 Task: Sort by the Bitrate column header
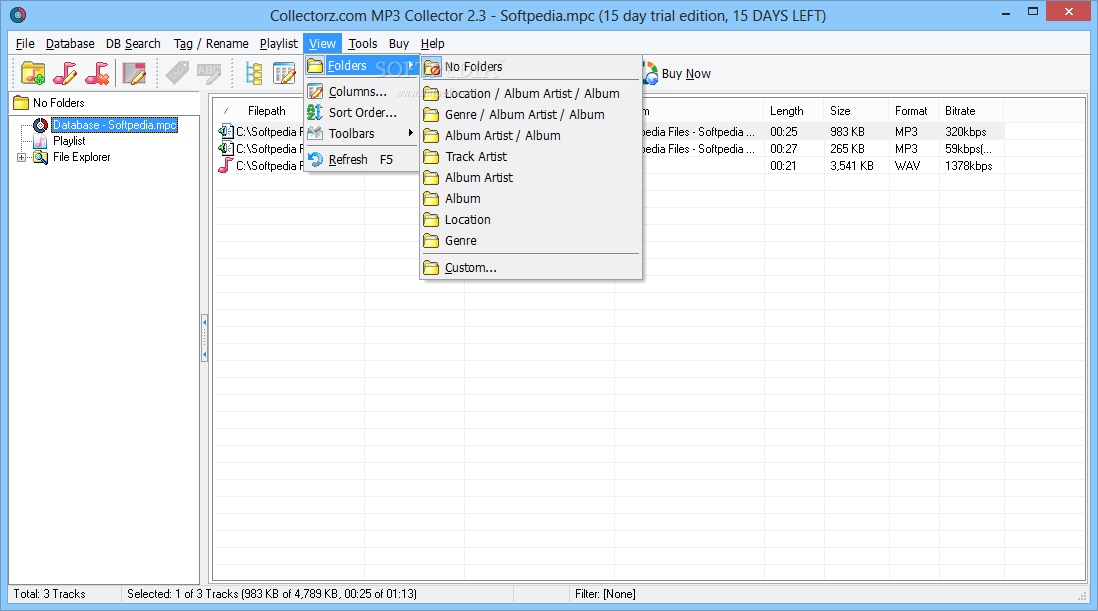971,111
